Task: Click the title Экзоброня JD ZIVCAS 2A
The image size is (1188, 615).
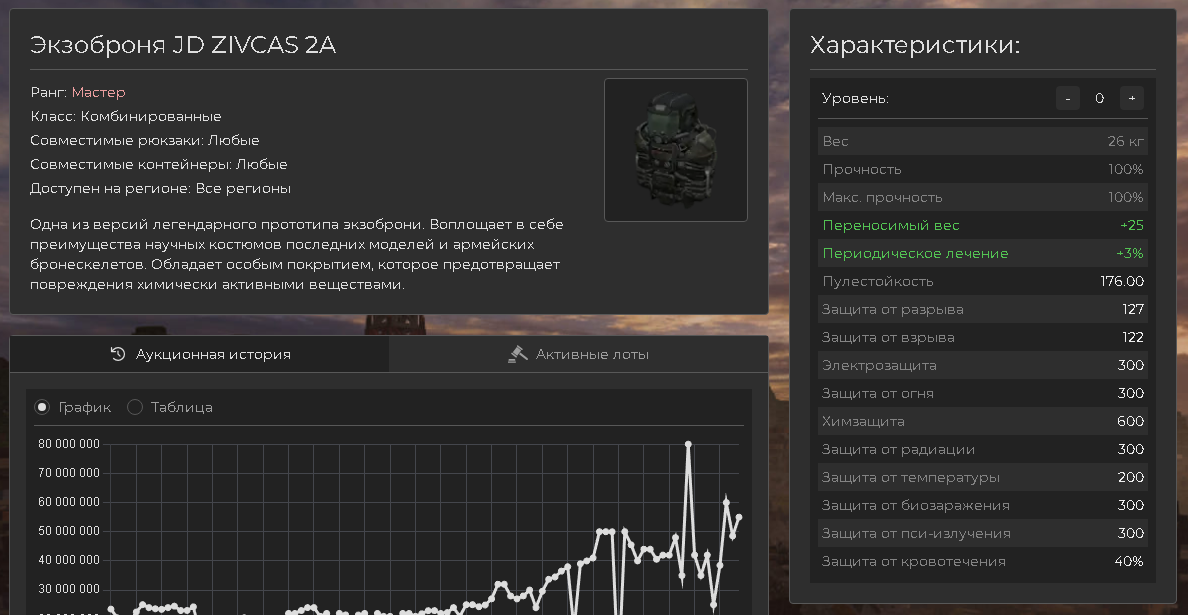Action: tap(183, 45)
